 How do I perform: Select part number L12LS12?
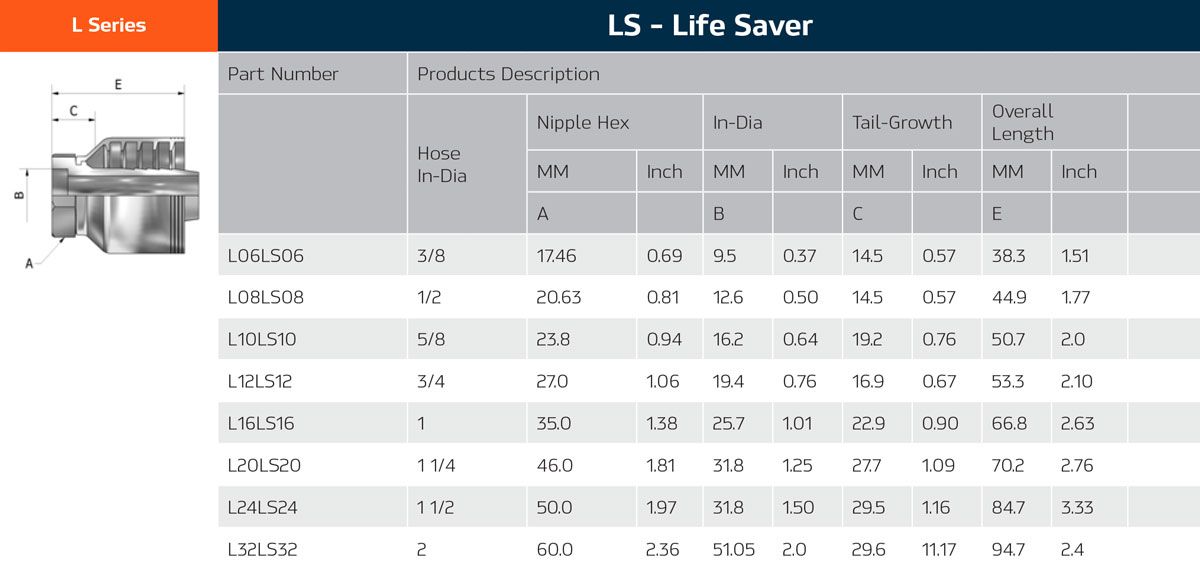pyautogui.click(x=260, y=381)
